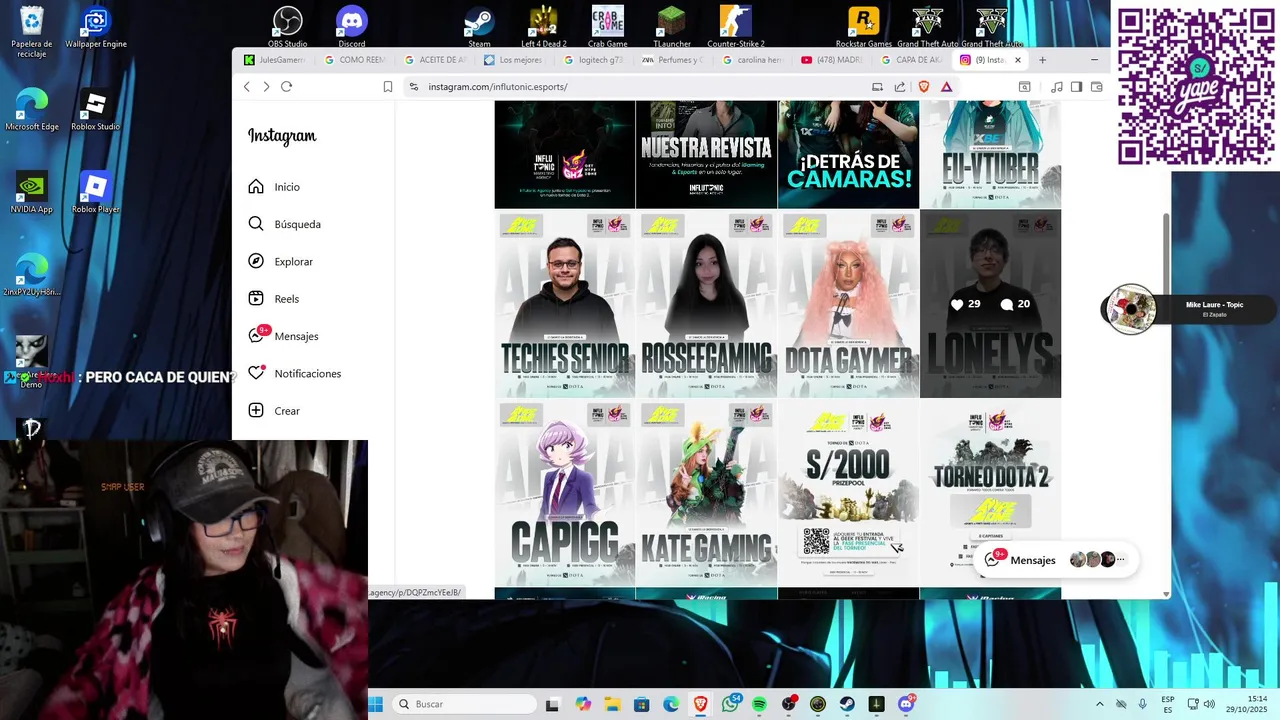Switch to the CAPA DE browser tab
This screenshot has height=720, width=1280.
click(x=913, y=60)
